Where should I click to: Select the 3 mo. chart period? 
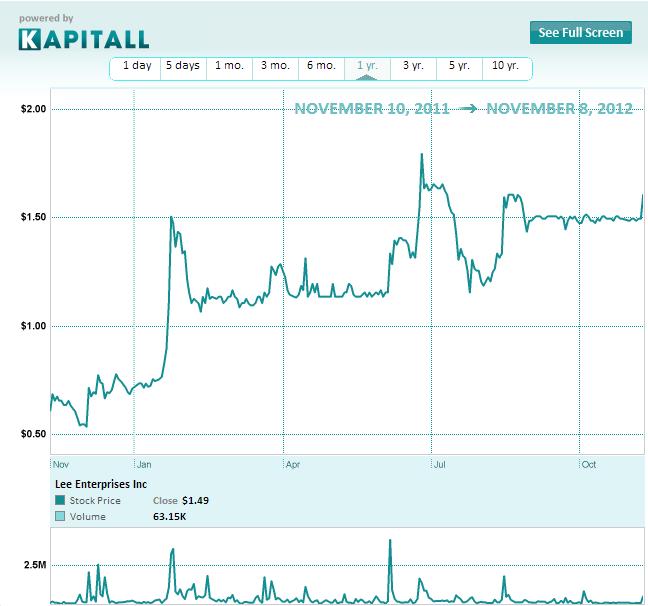[x=275, y=66]
